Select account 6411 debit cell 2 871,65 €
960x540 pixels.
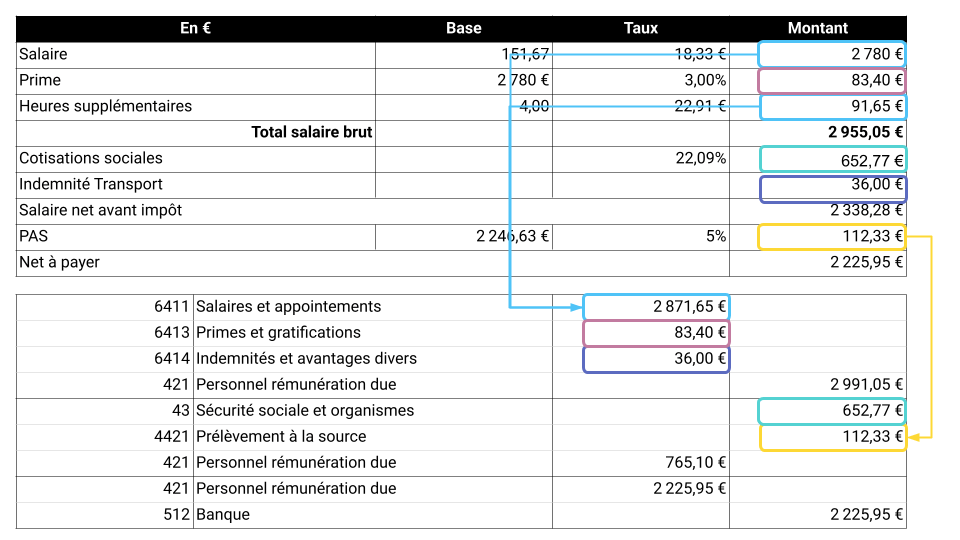click(656, 307)
